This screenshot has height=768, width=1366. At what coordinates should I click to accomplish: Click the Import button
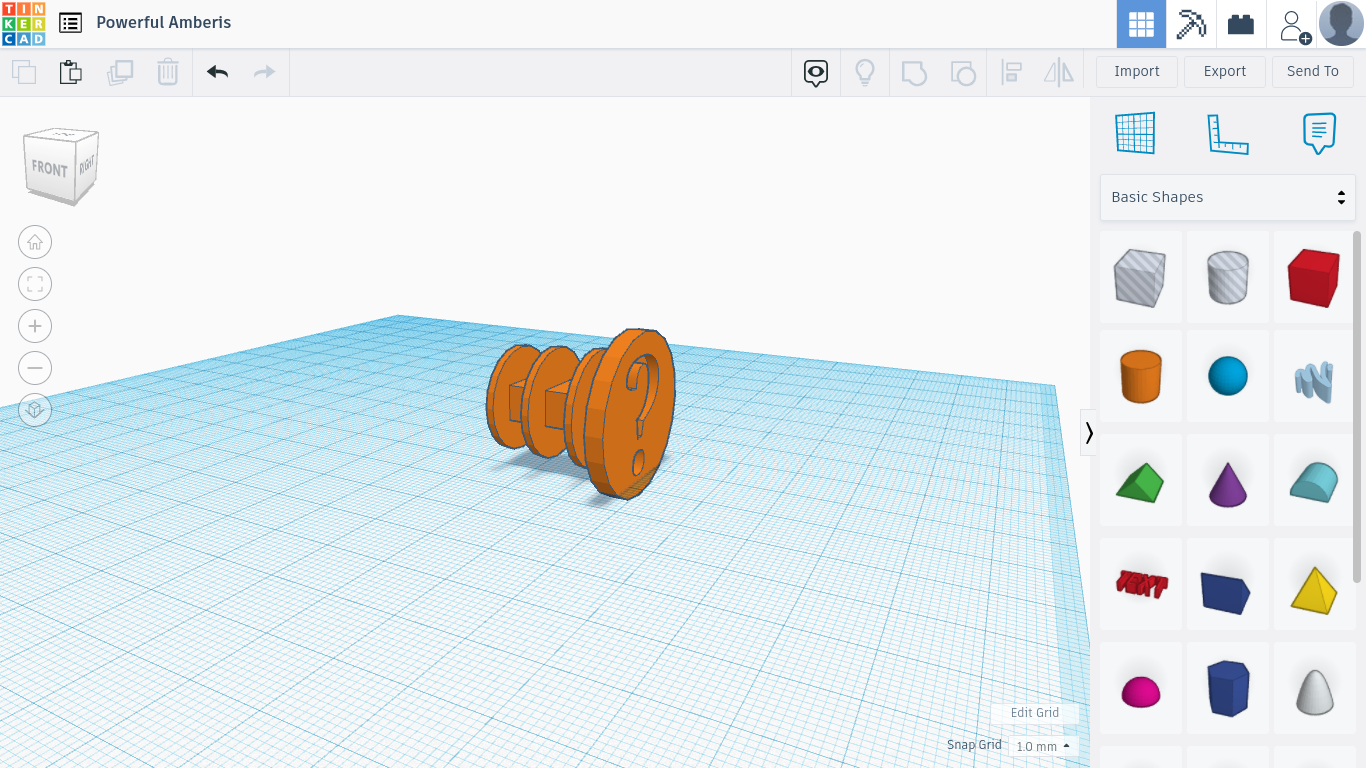(1137, 72)
